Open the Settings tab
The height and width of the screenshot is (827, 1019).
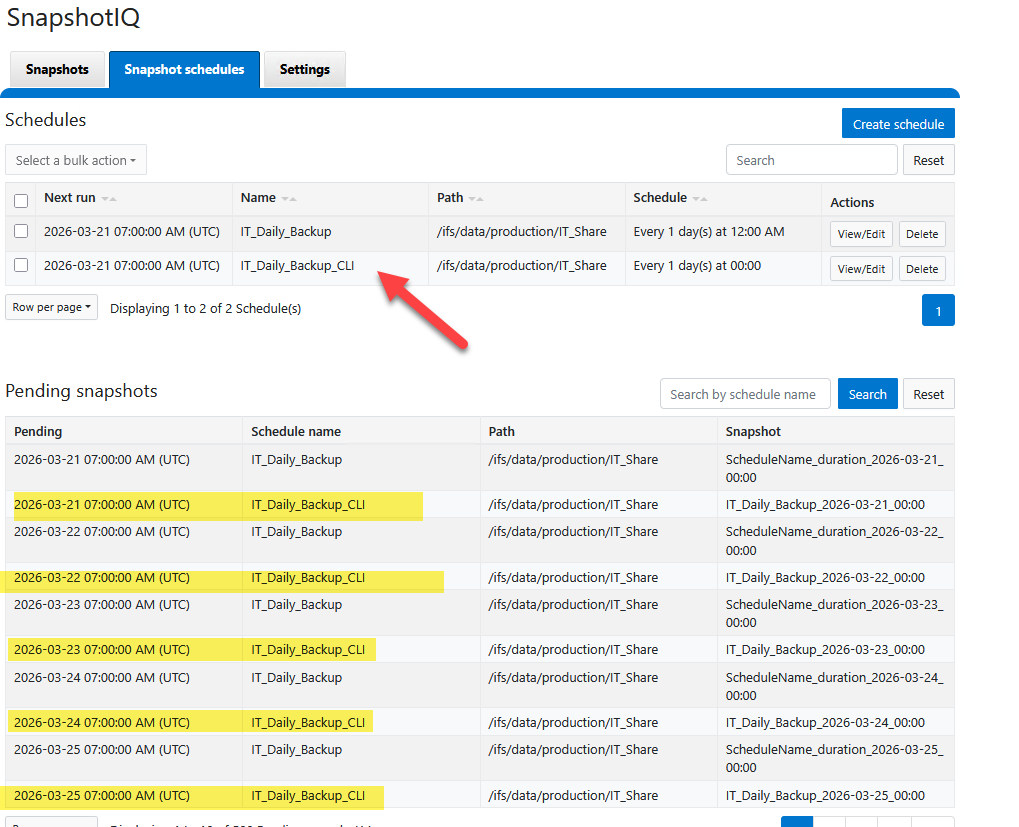tap(305, 70)
